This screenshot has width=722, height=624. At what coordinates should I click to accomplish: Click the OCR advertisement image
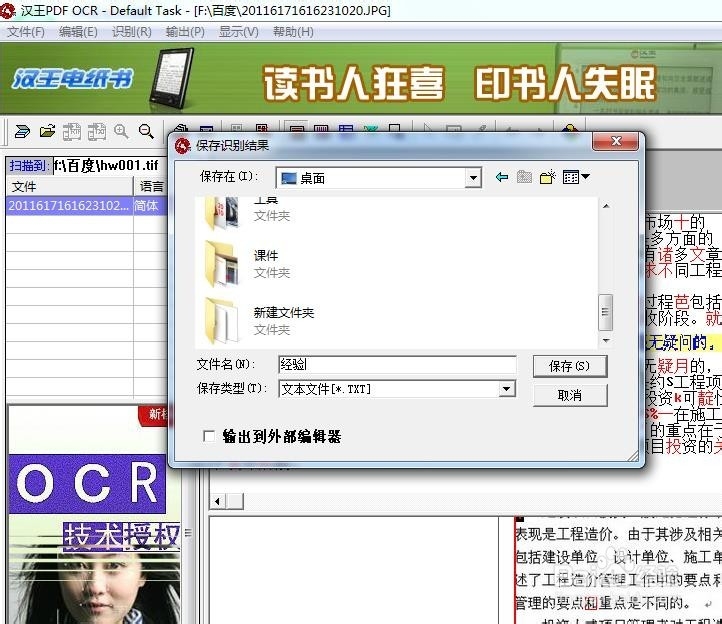[87, 484]
